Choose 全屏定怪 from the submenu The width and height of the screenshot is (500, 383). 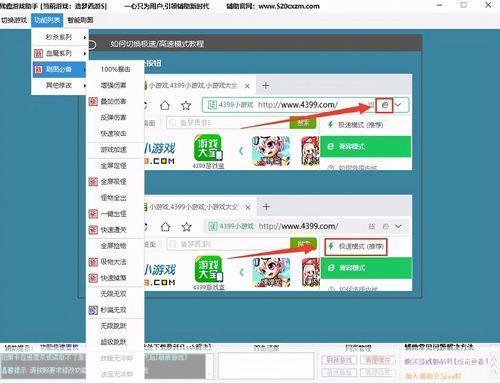point(115,166)
